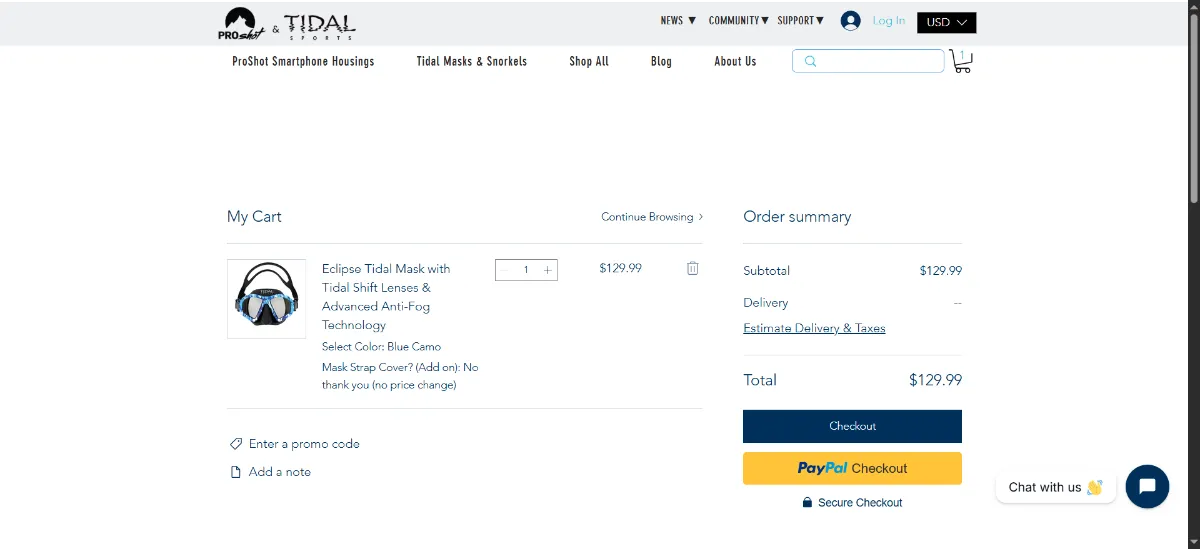Click the My Cart heading
The width and height of the screenshot is (1200, 549).
(254, 217)
